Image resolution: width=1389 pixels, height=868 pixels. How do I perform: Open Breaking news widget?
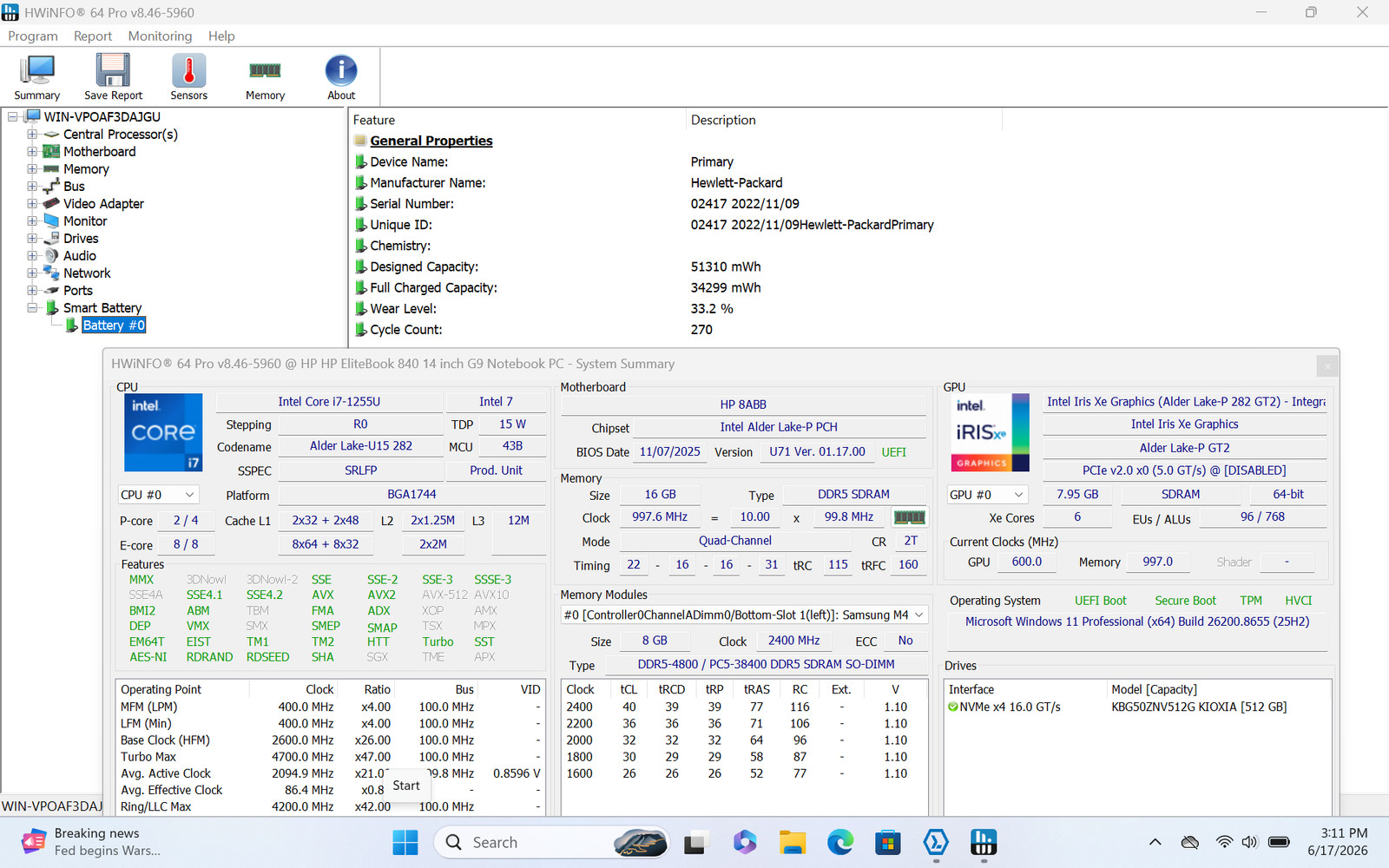(91, 842)
